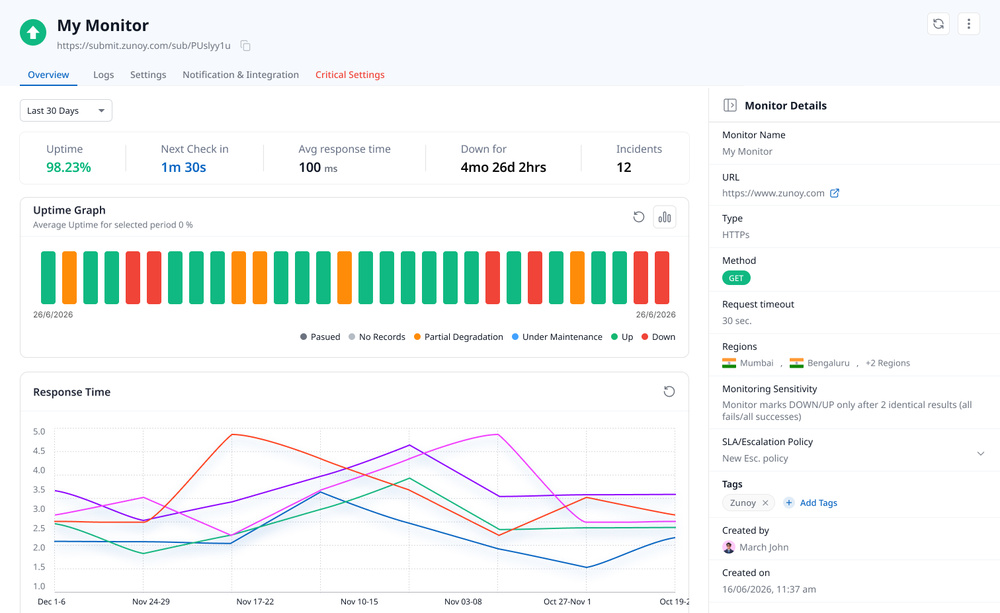Open the Critical Settings tab

(x=349, y=75)
